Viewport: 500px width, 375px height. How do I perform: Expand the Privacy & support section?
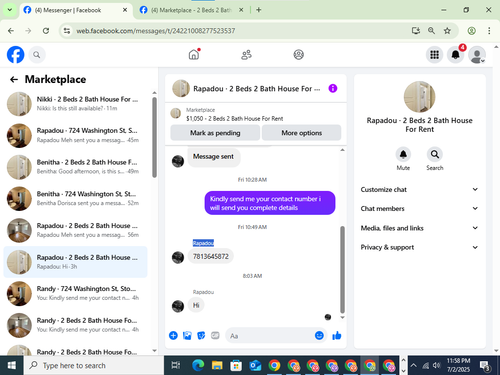tap(419, 247)
